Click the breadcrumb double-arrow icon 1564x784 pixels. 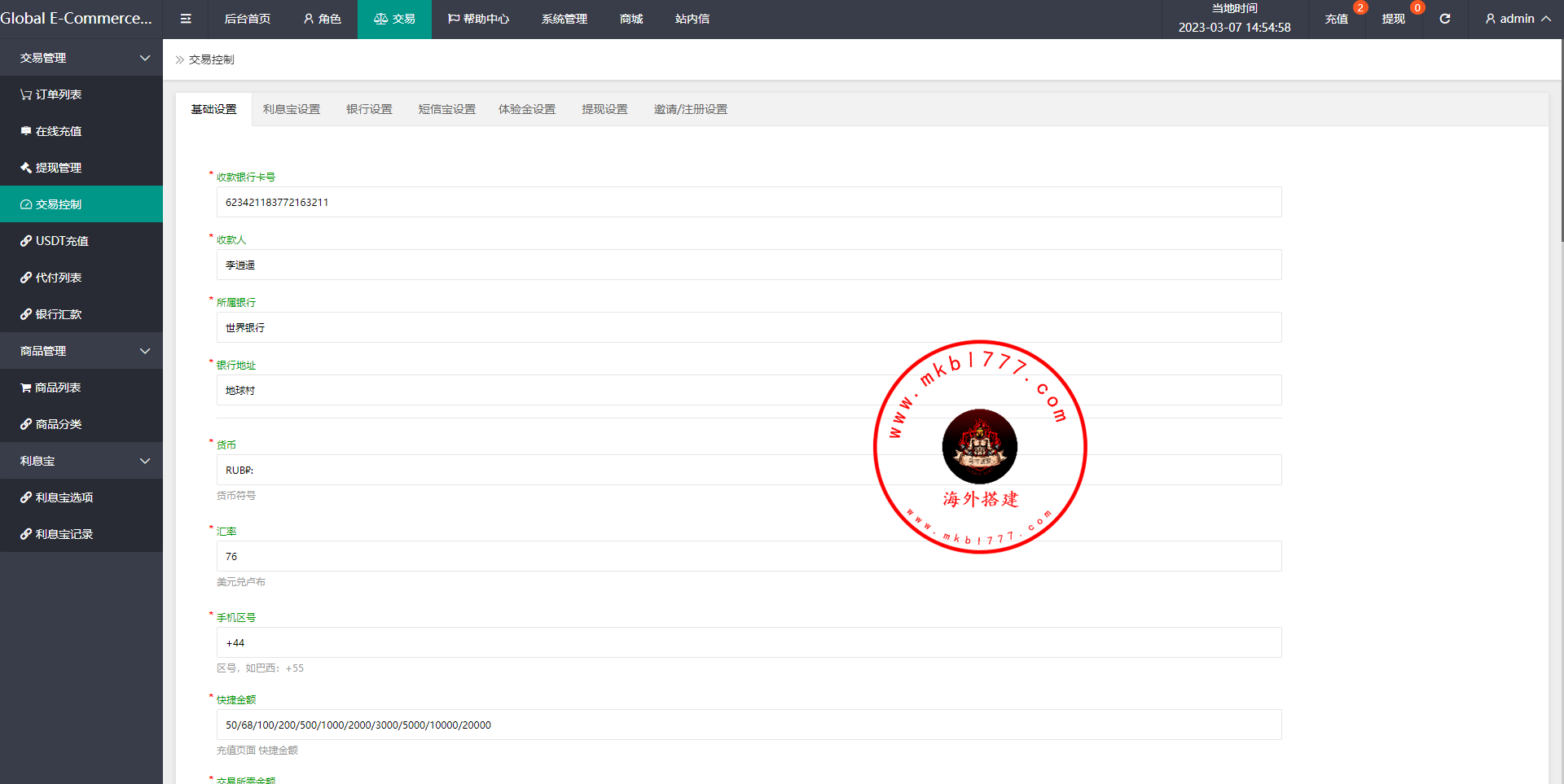(x=180, y=59)
